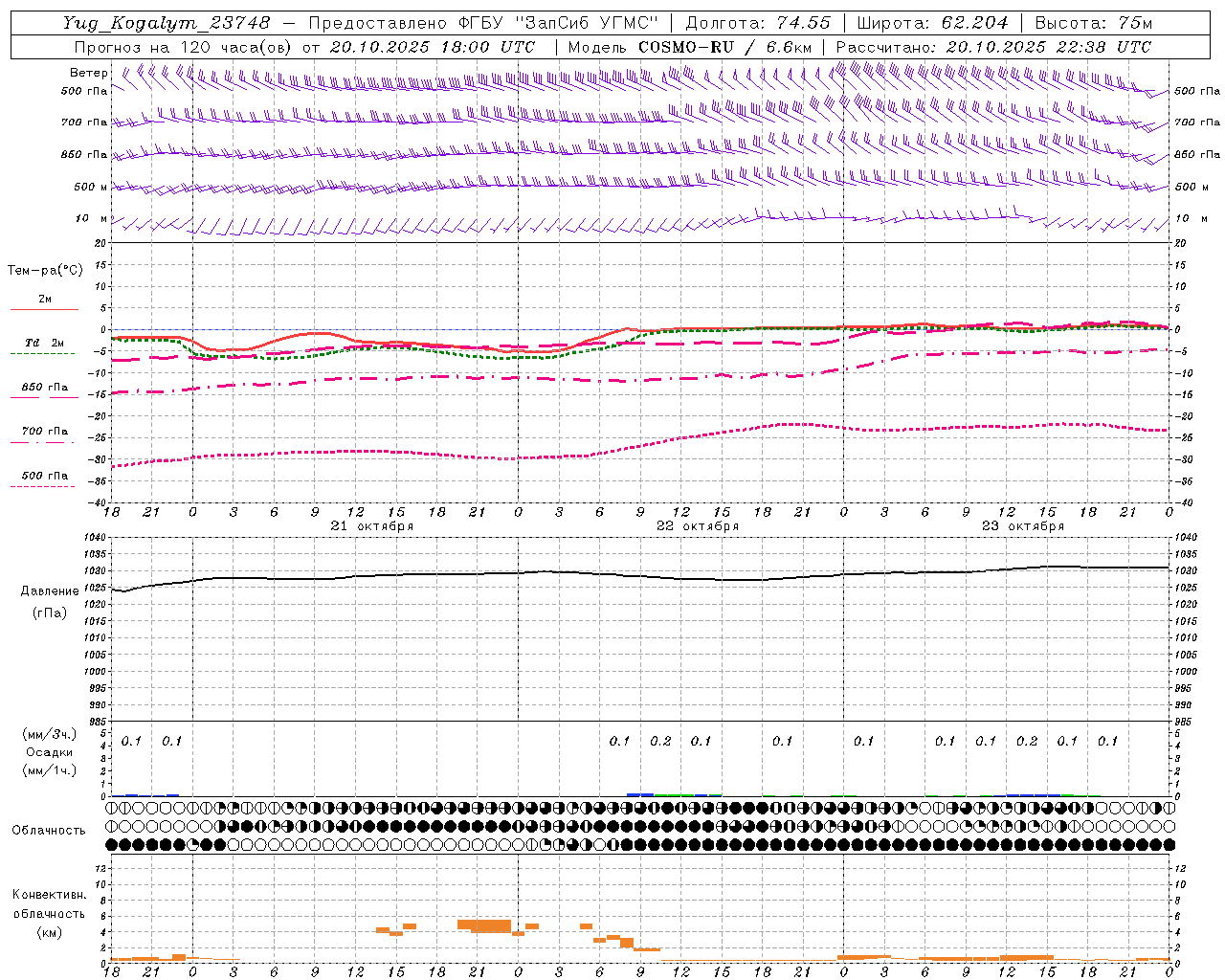This screenshot has width=1225, height=980.
Task: Select the forecast start 20.10.2025 18:00 UTC
Action: point(433,47)
